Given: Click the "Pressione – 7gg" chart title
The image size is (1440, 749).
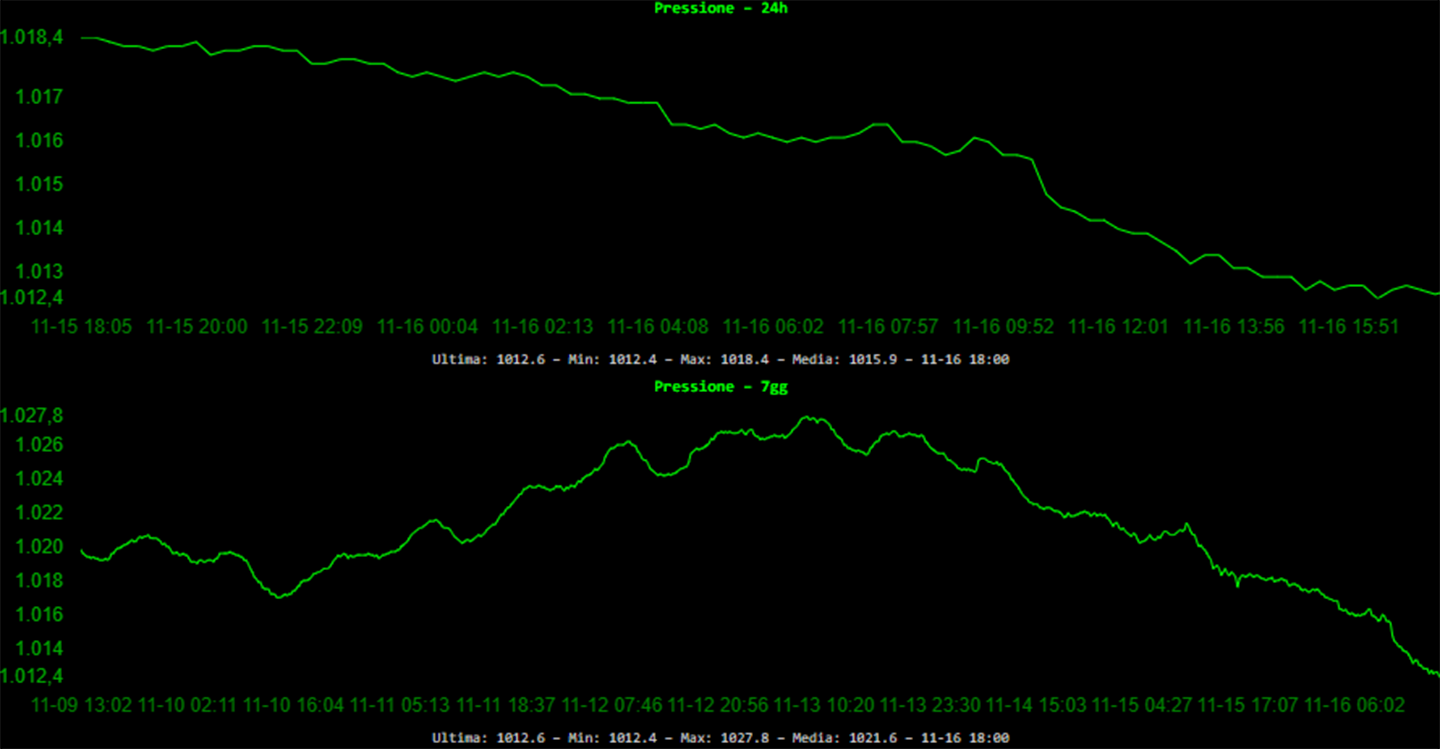Looking at the screenshot, I should click(x=720, y=387).
